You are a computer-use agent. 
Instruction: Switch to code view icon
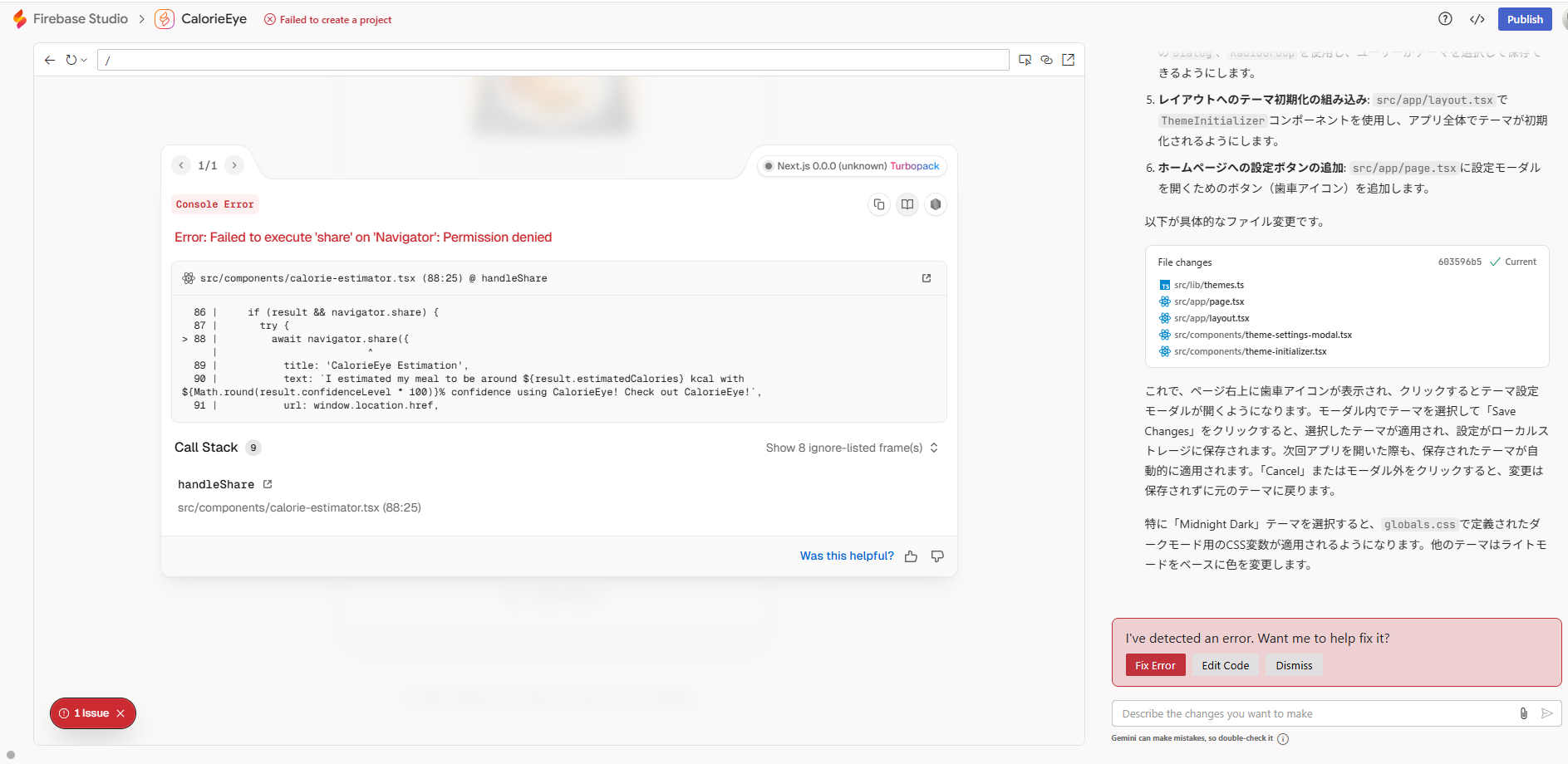1477,19
